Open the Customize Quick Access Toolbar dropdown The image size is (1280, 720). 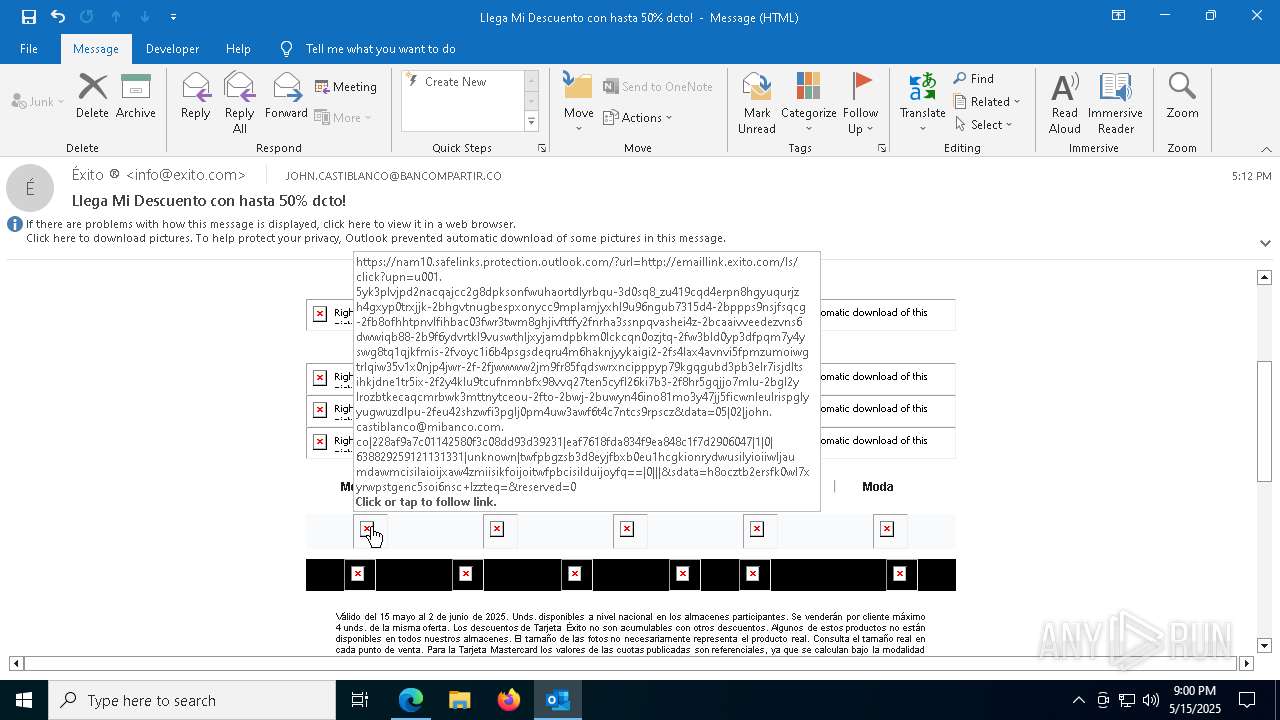click(173, 17)
